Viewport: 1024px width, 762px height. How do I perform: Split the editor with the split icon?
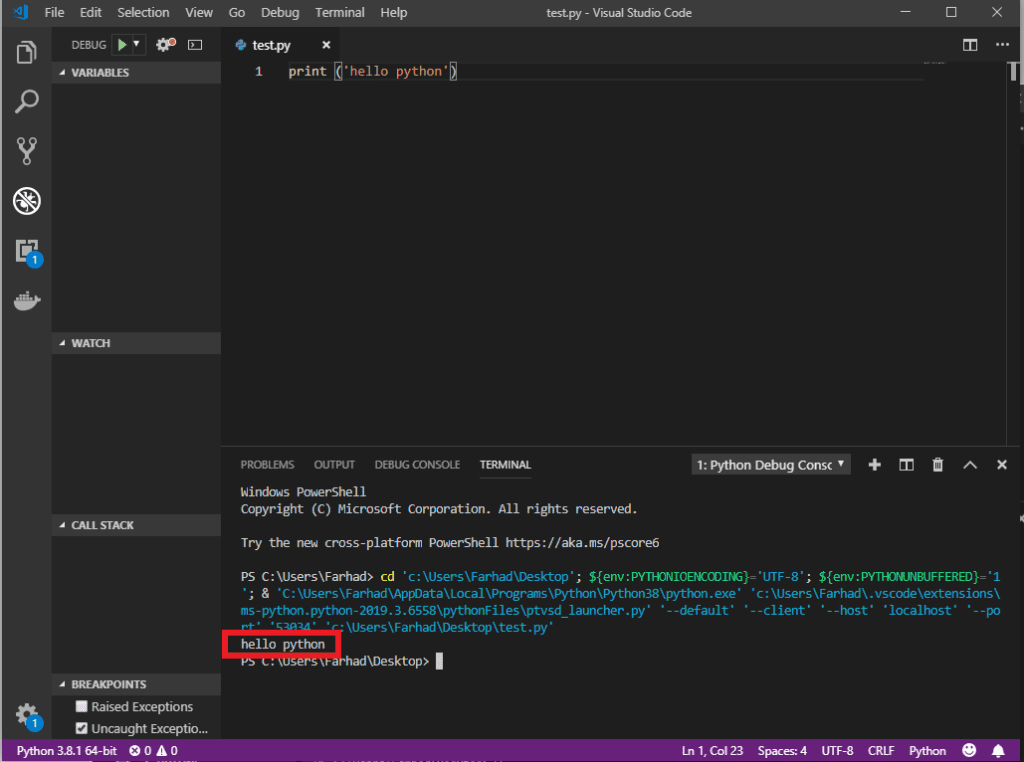pyautogui.click(x=969, y=45)
